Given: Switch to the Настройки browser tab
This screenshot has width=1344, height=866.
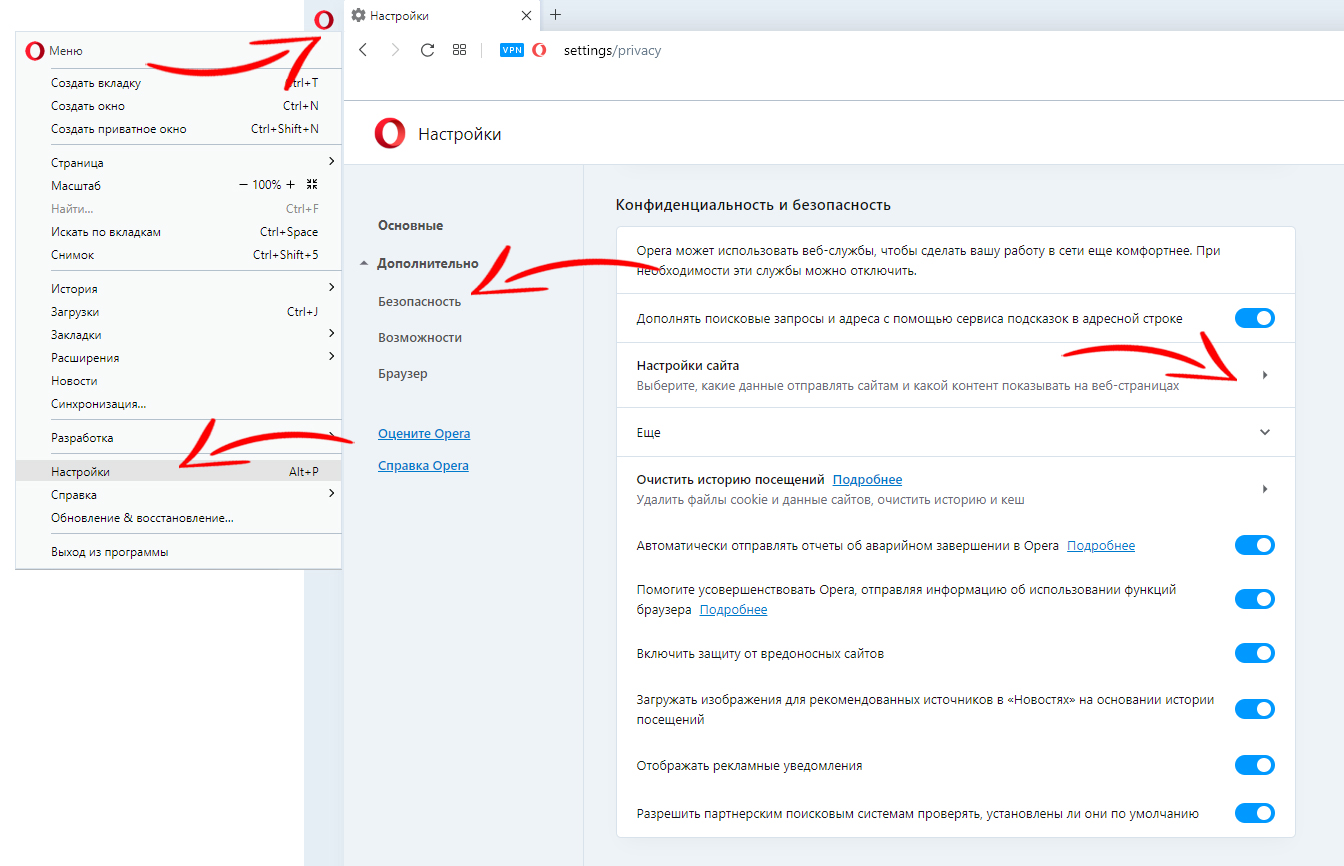Looking at the screenshot, I should 441,16.
